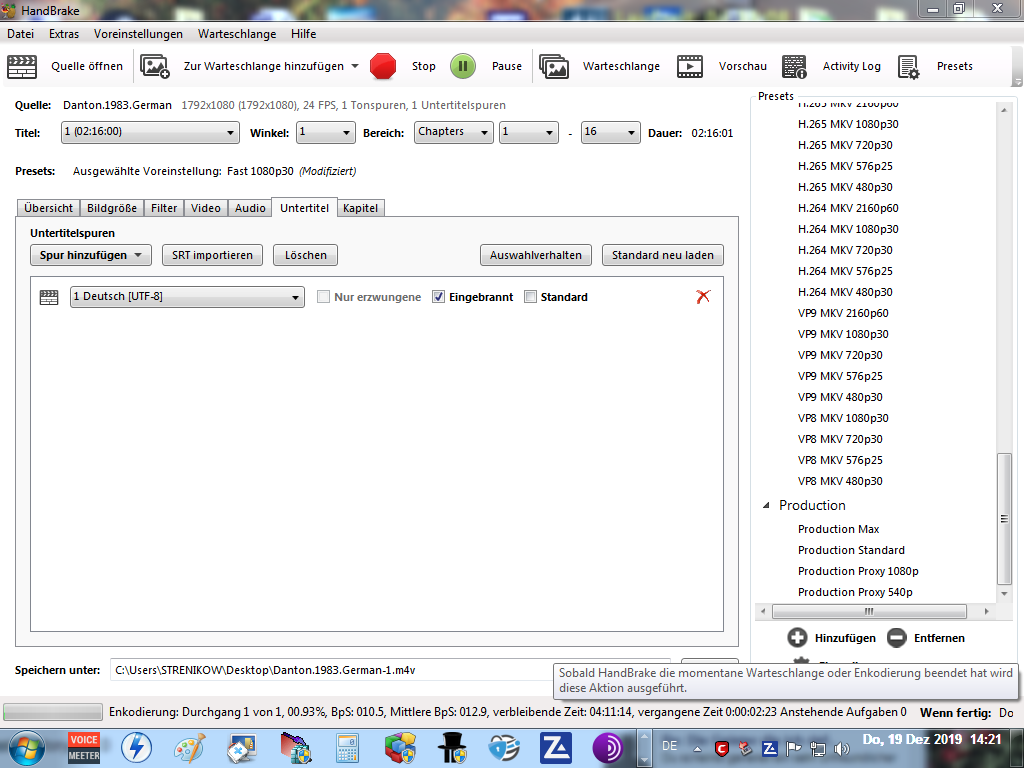Click the red shield tray icon
Image resolution: width=1024 pixels, height=768 pixels.
coord(721,748)
